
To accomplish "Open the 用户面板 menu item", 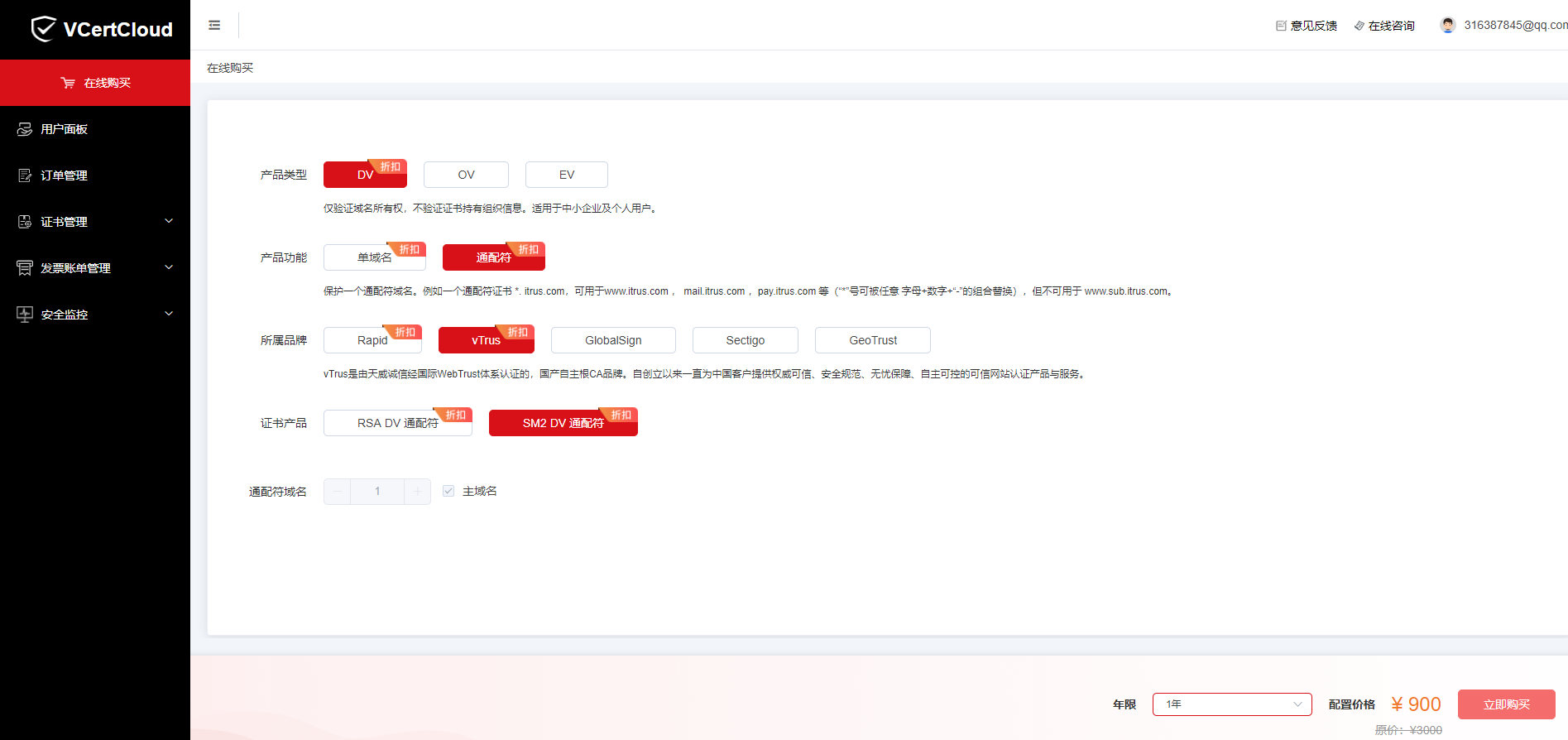I will click(x=95, y=129).
